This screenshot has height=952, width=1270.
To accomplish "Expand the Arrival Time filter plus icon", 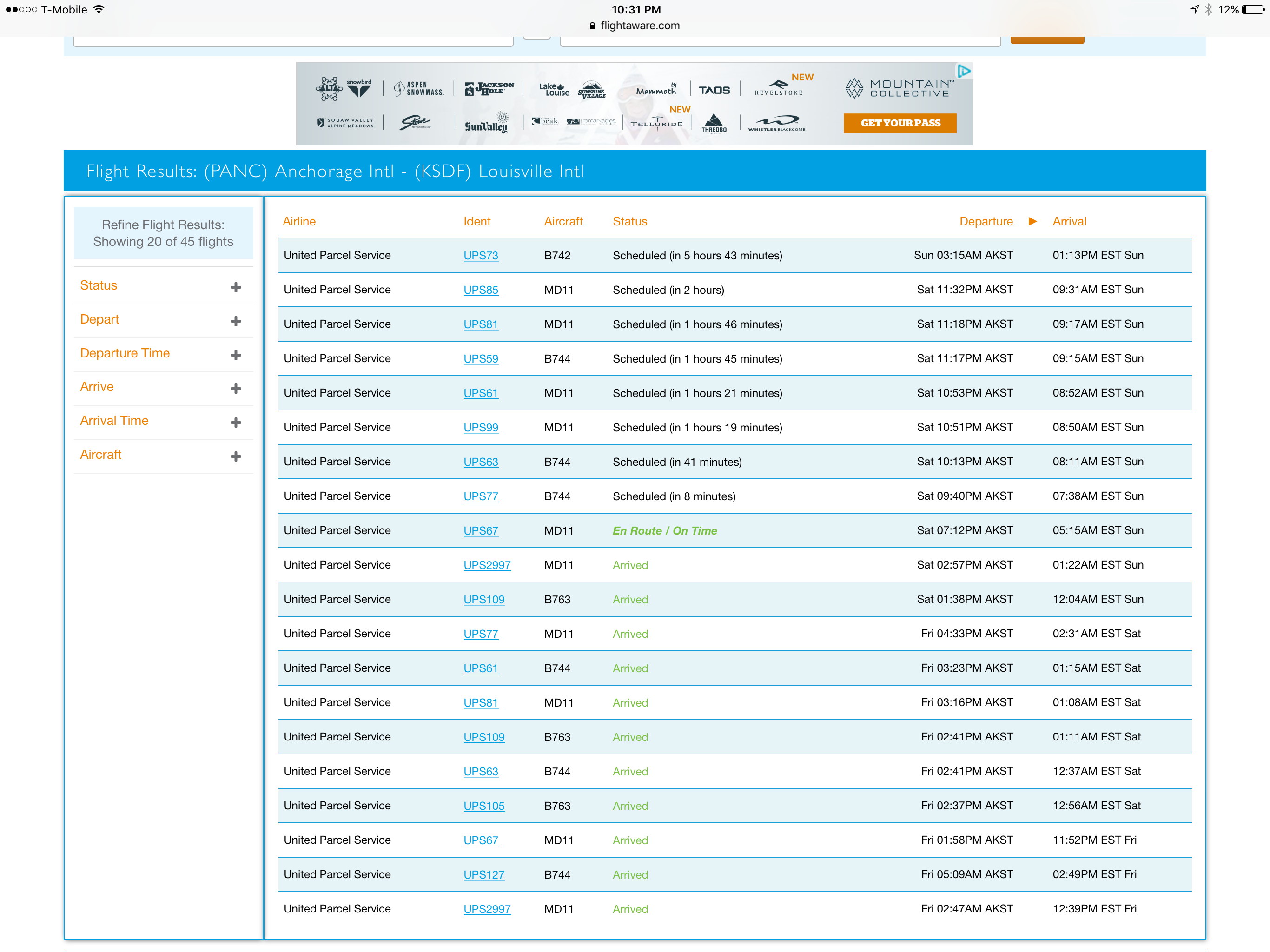I will coord(235,423).
